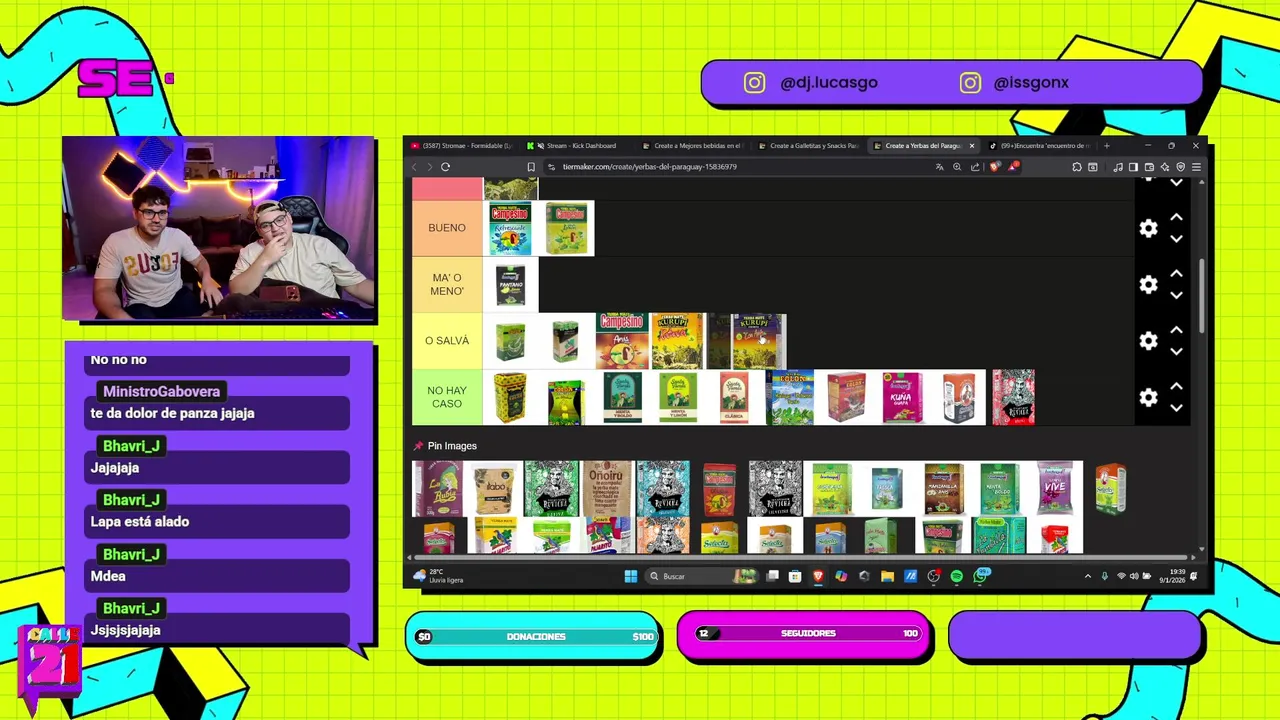Screen dimensions: 1280x720
Task: Select the NO HAY CASO tier label
Action: tap(447, 397)
